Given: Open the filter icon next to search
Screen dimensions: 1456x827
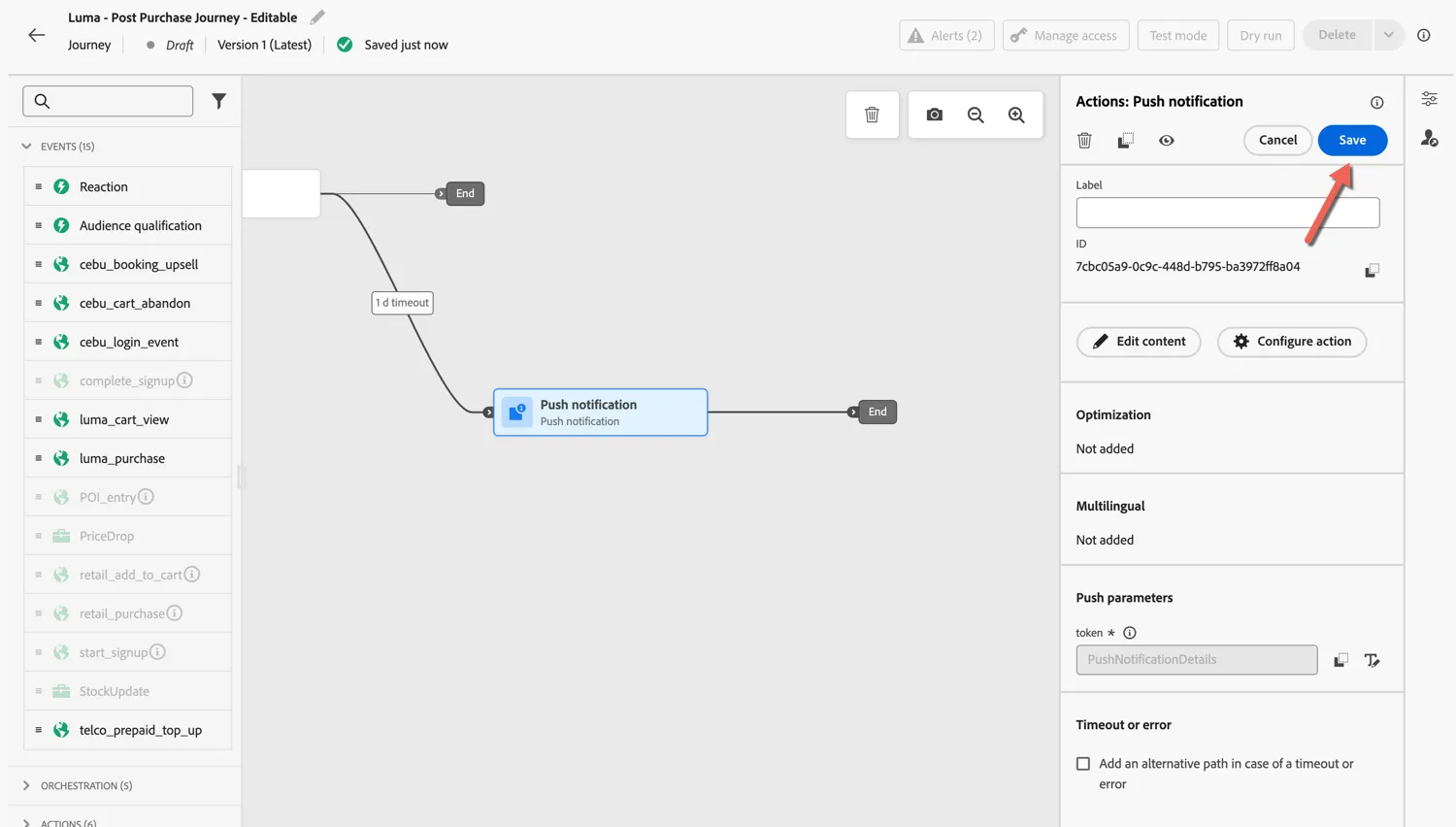Looking at the screenshot, I should point(219,101).
